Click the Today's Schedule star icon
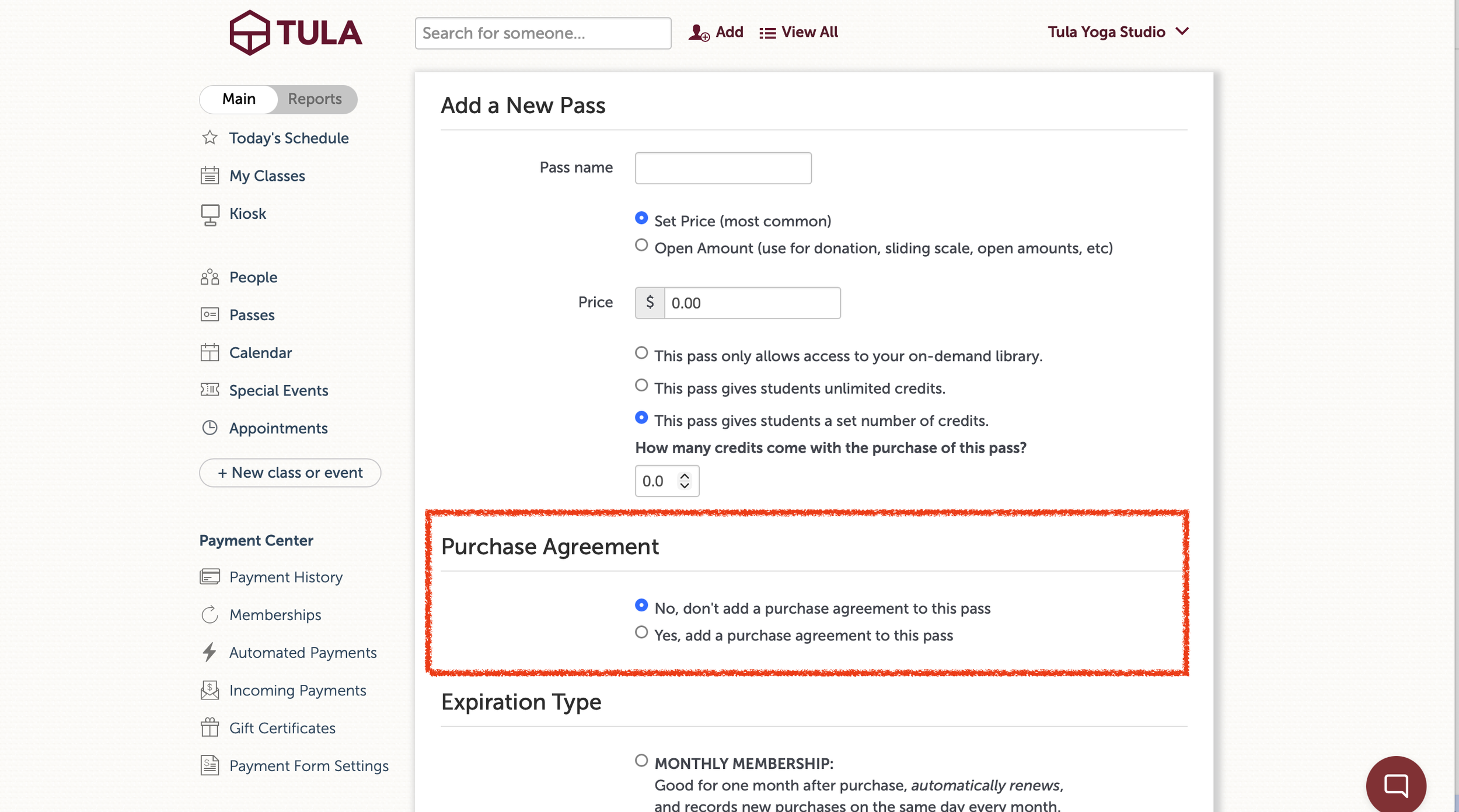Image resolution: width=1459 pixels, height=812 pixels. click(210, 138)
